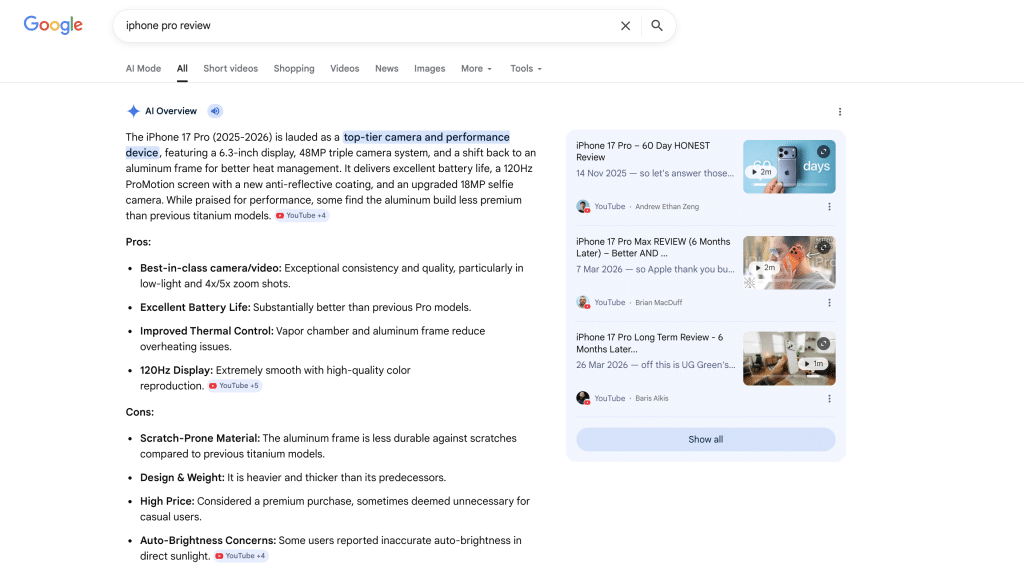
Task: Open options for Andrew Ethan Zeng video
Action: [x=829, y=207]
